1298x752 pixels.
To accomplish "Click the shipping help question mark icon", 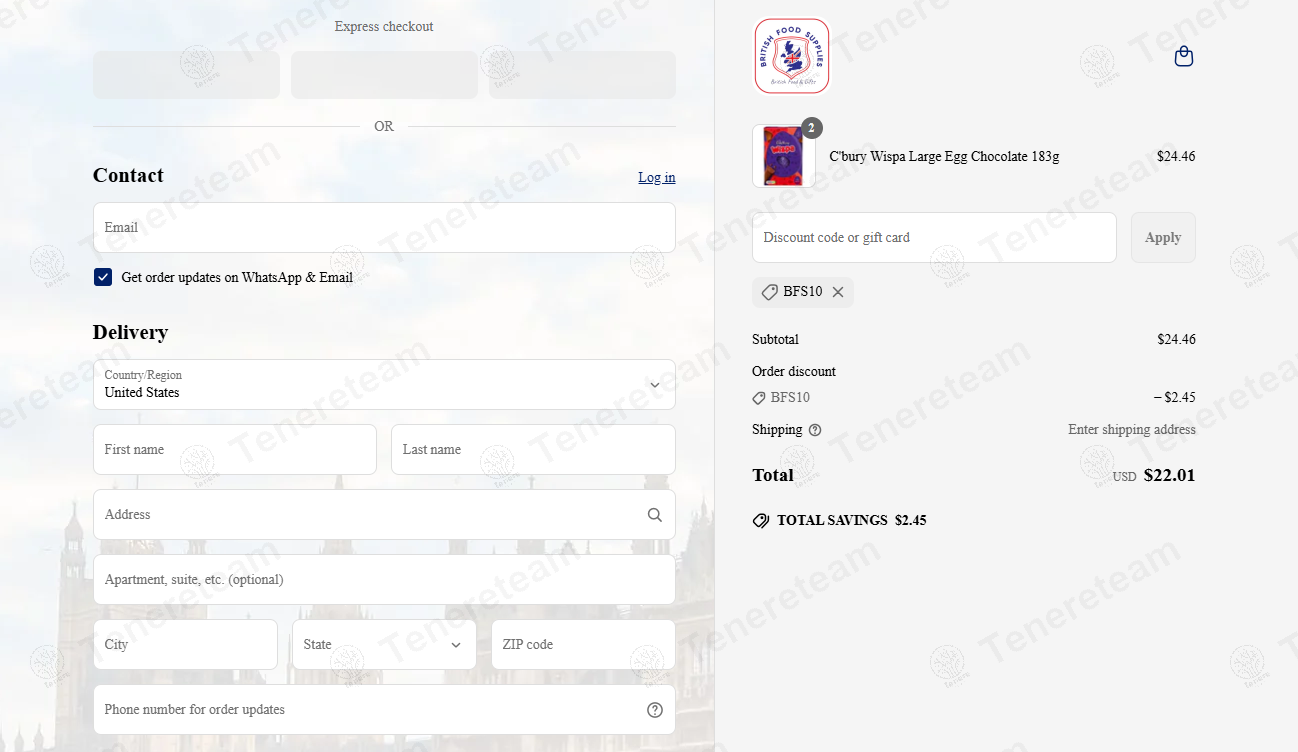I will 815,430.
